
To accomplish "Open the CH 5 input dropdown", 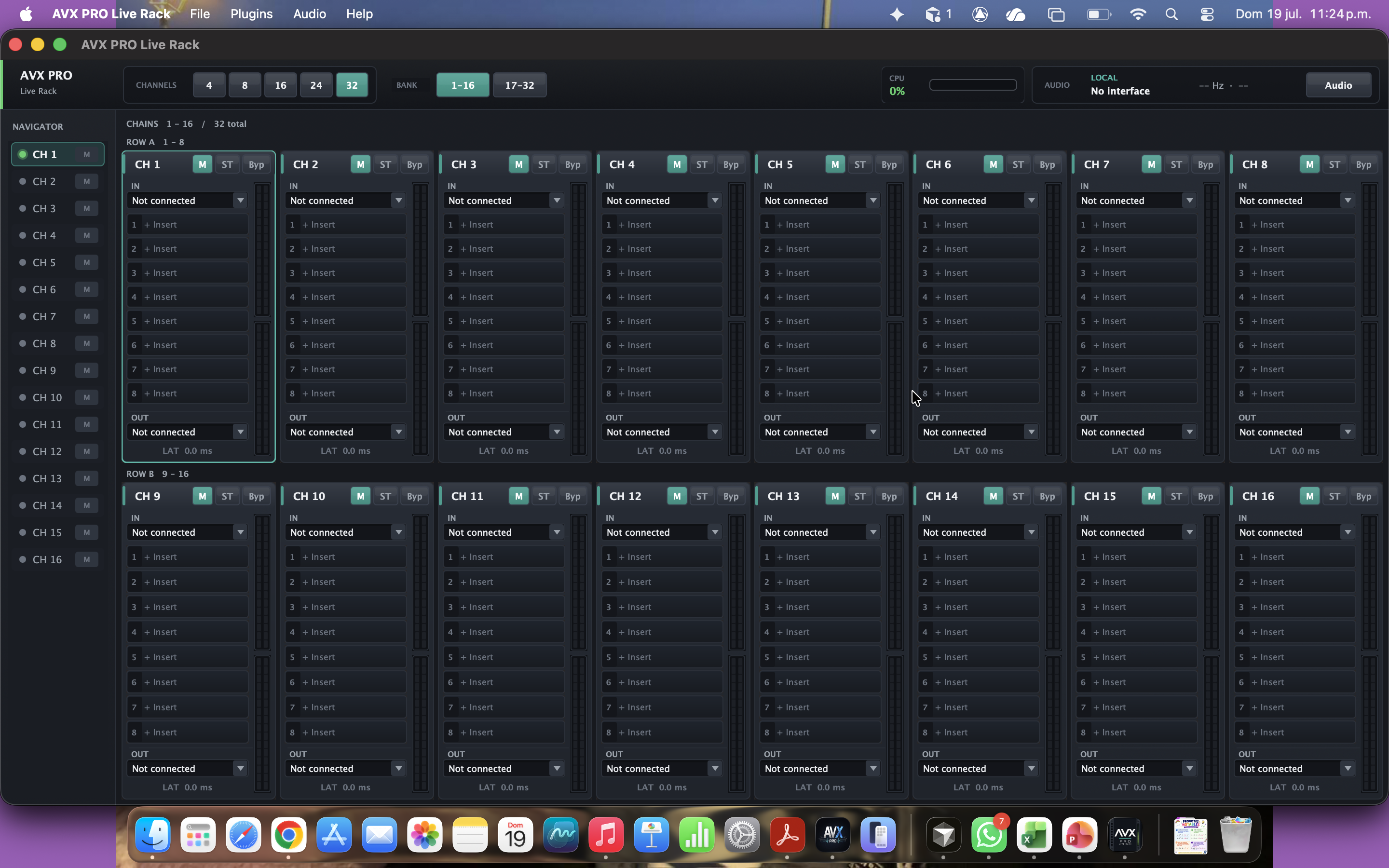I will pos(820,200).
